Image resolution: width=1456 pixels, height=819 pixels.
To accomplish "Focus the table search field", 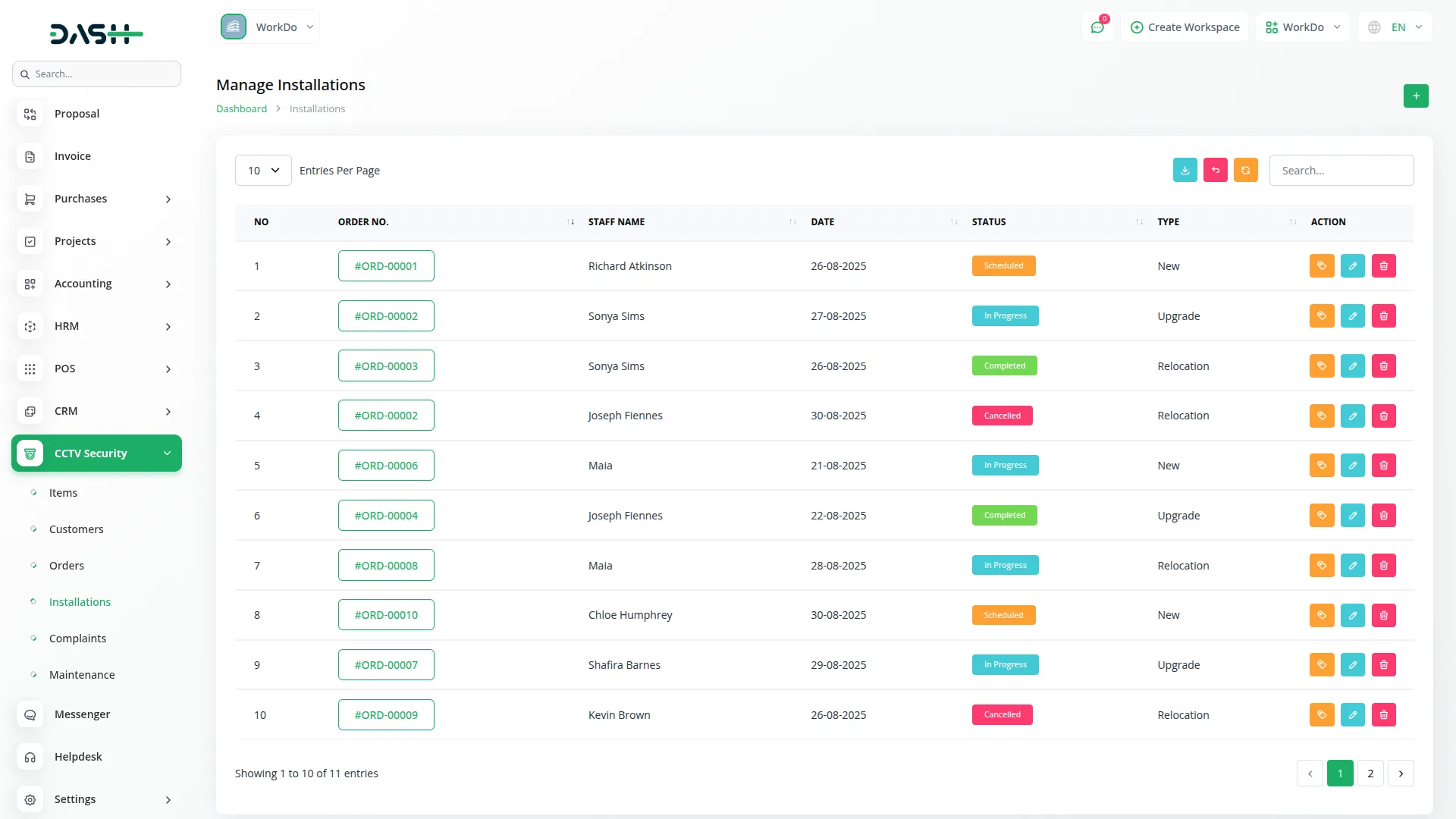I will (1341, 171).
